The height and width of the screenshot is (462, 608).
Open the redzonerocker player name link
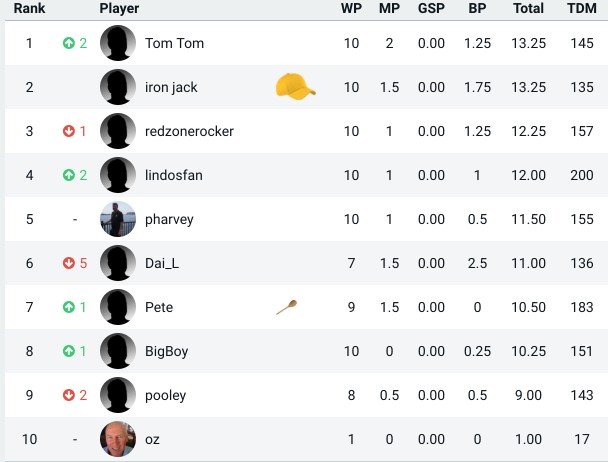(189, 131)
